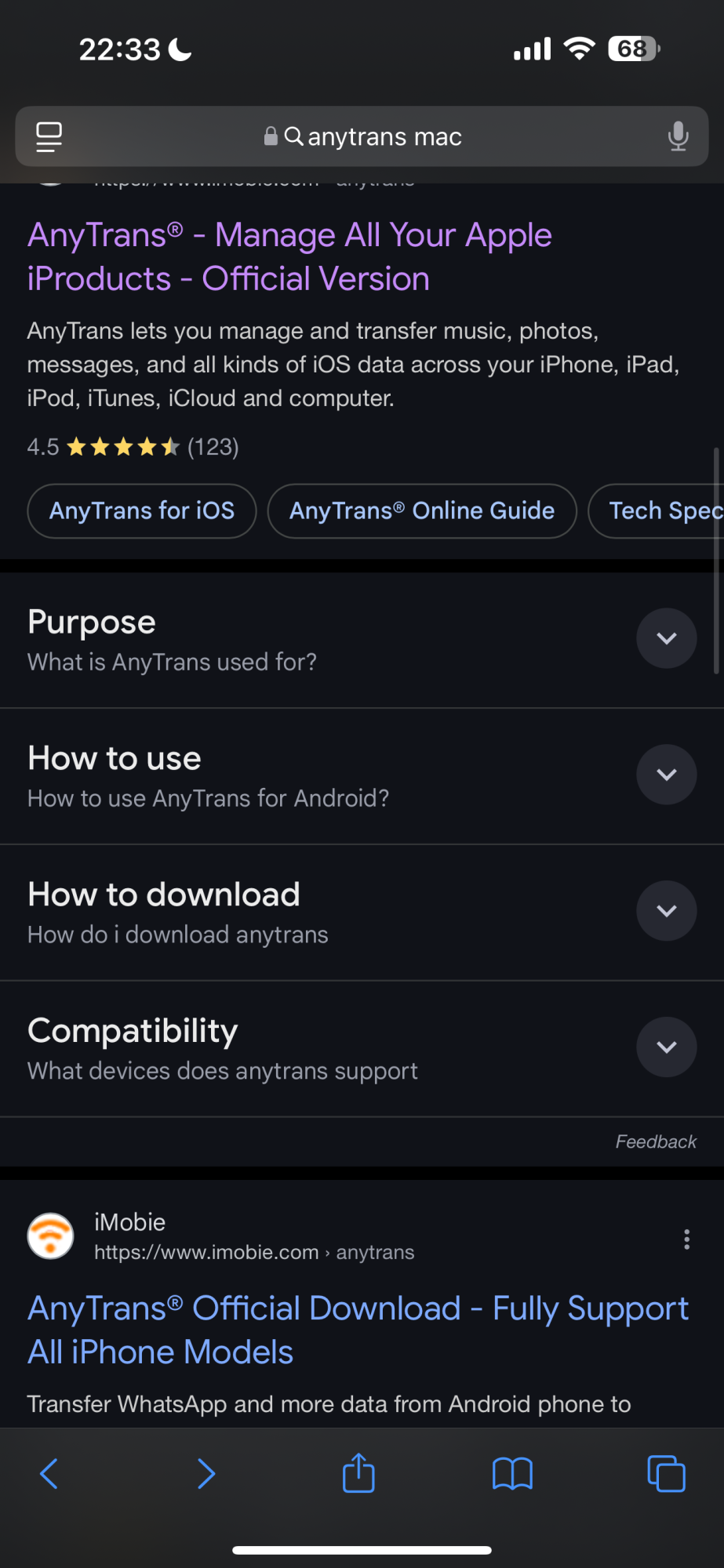Open iMobie result three-dot menu

pos(686,1240)
